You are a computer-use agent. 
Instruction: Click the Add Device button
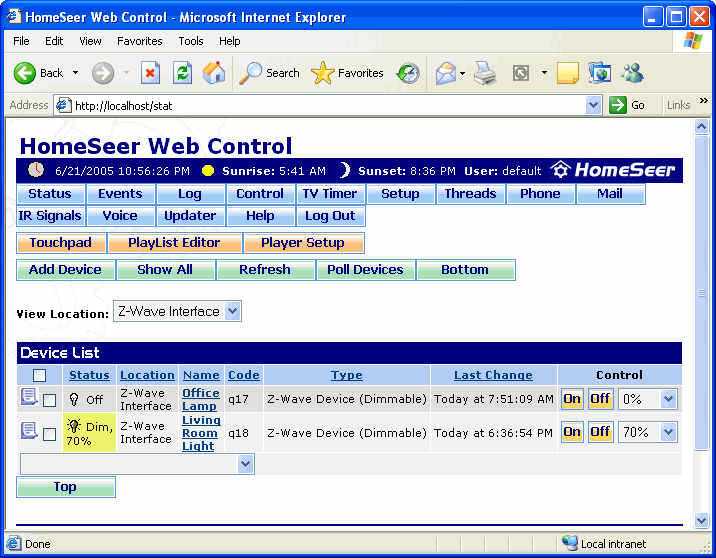(x=65, y=269)
